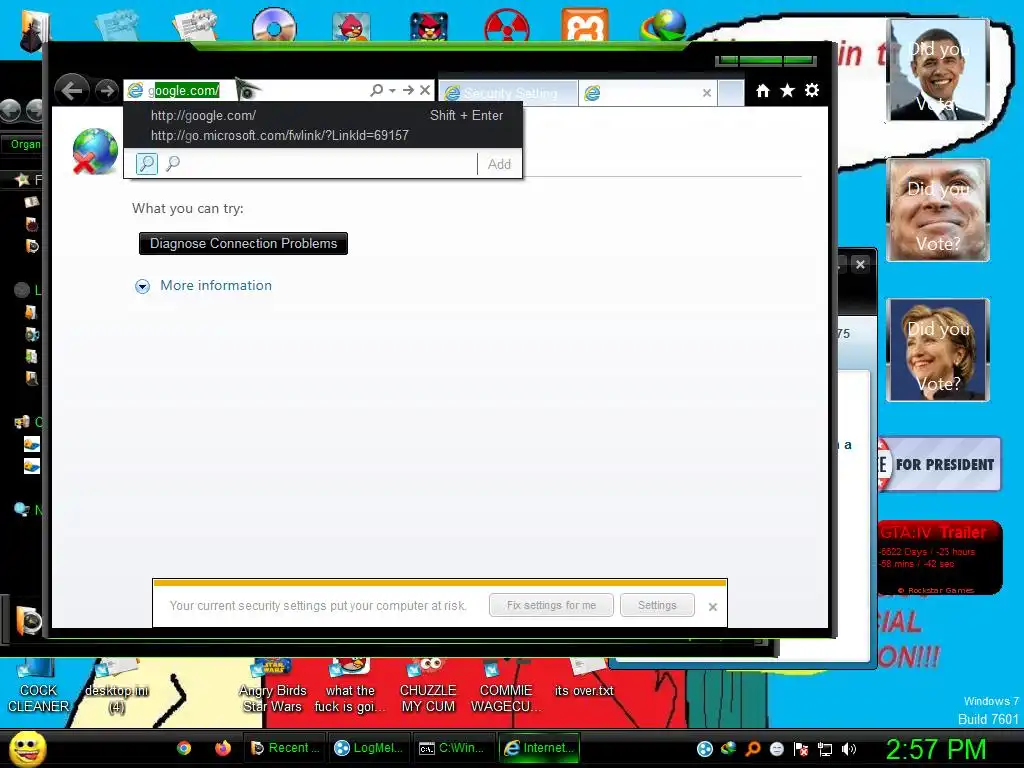
Task: Click Organize in the background Explorer window
Action: click(x=24, y=144)
